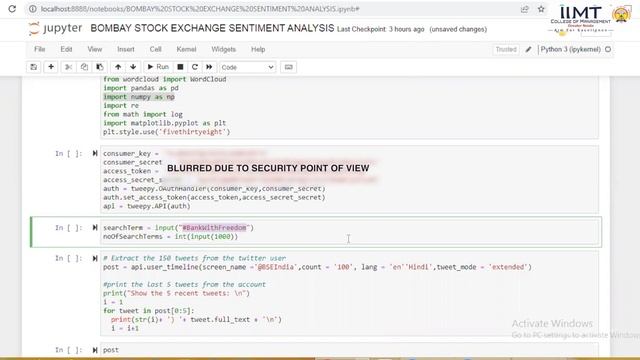
Task: Open the Edit menu
Action: tap(66, 49)
